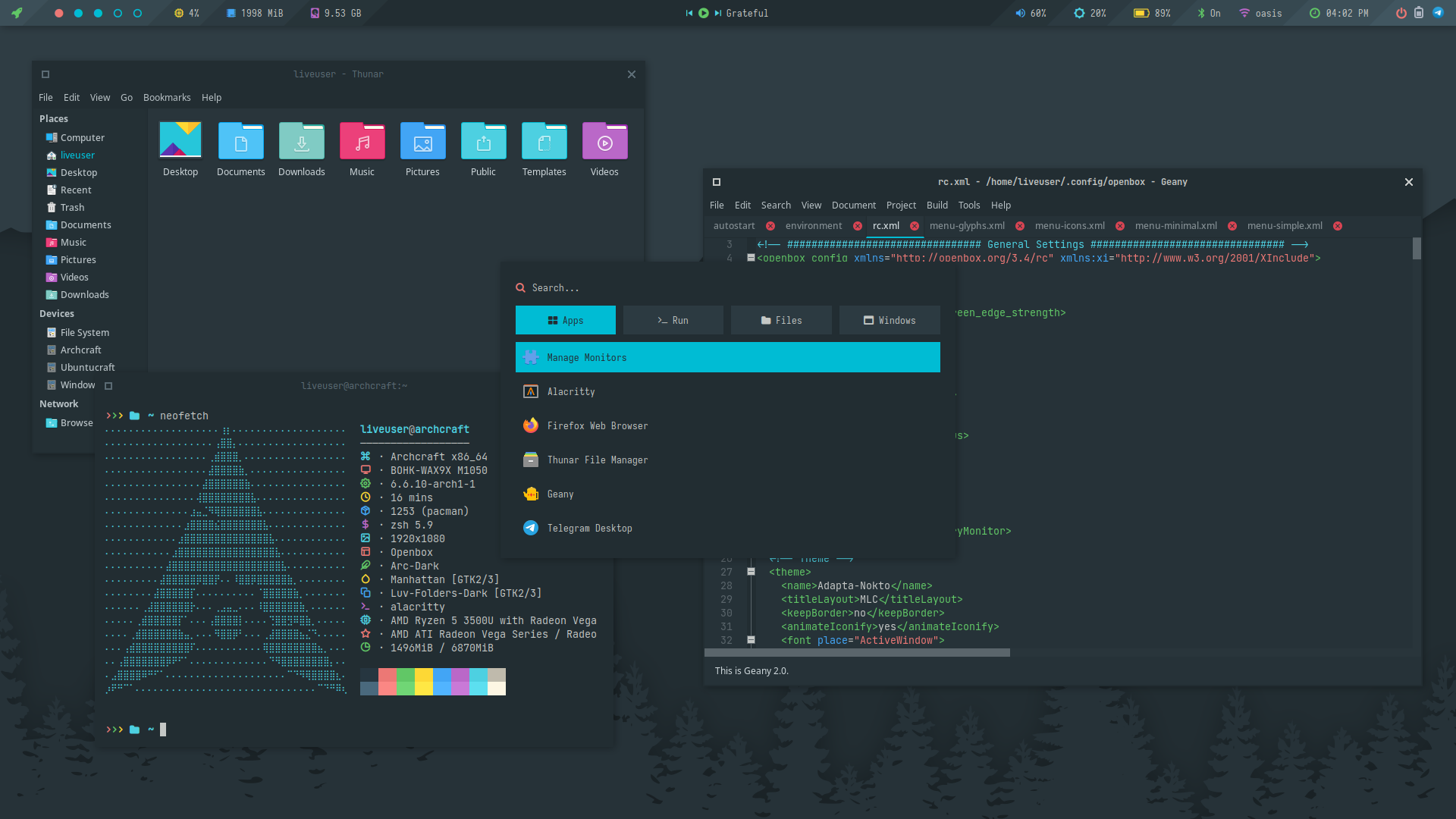
Task: Open the Telegram tray icon
Action: point(1438,13)
